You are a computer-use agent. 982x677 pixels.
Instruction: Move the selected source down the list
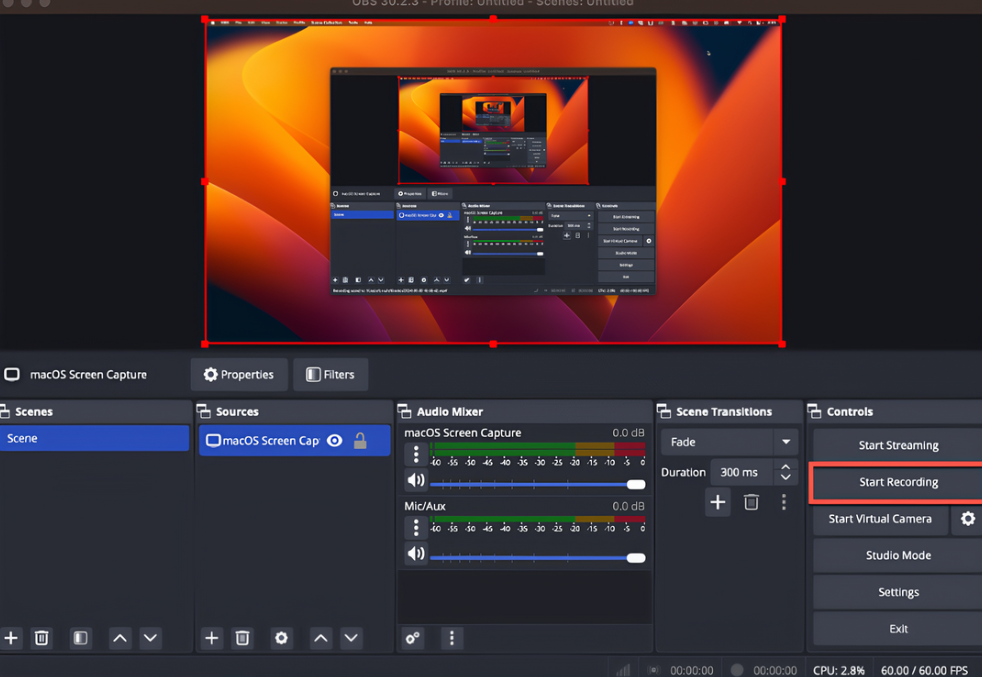tap(351, 638)
